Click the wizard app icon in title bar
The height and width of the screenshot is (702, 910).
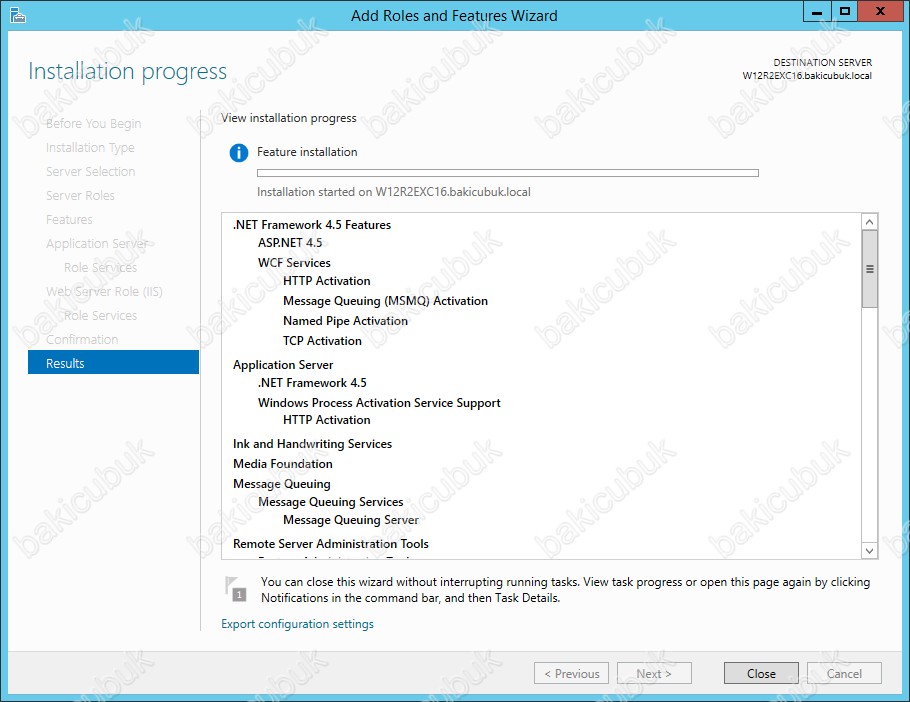[x=17, y=15]
